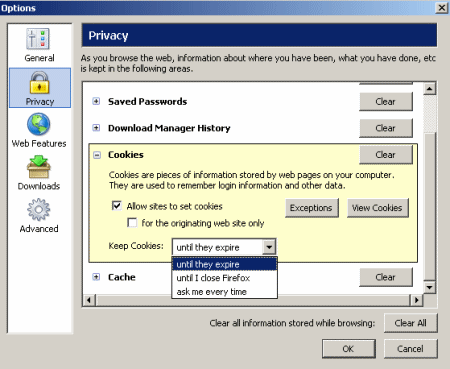Cancel the Options dialog
This screenshot has width=450, height=369.
coord(411,349)
